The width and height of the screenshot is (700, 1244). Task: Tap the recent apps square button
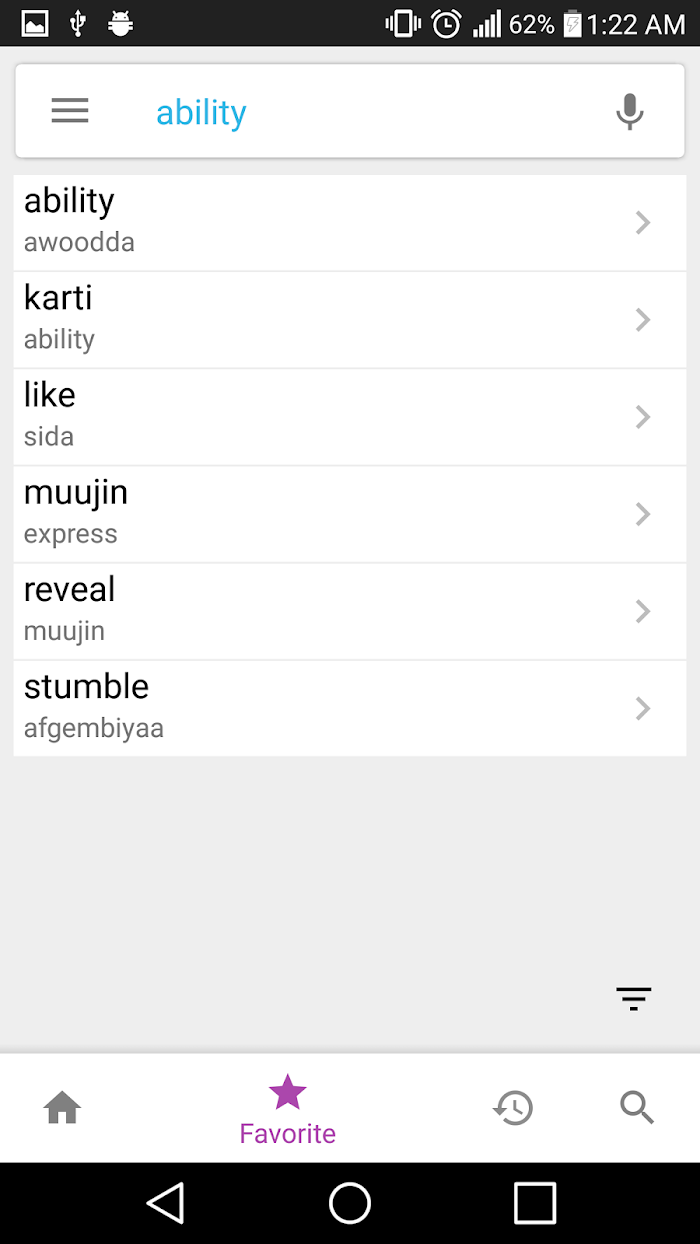tap(535, 1203)
